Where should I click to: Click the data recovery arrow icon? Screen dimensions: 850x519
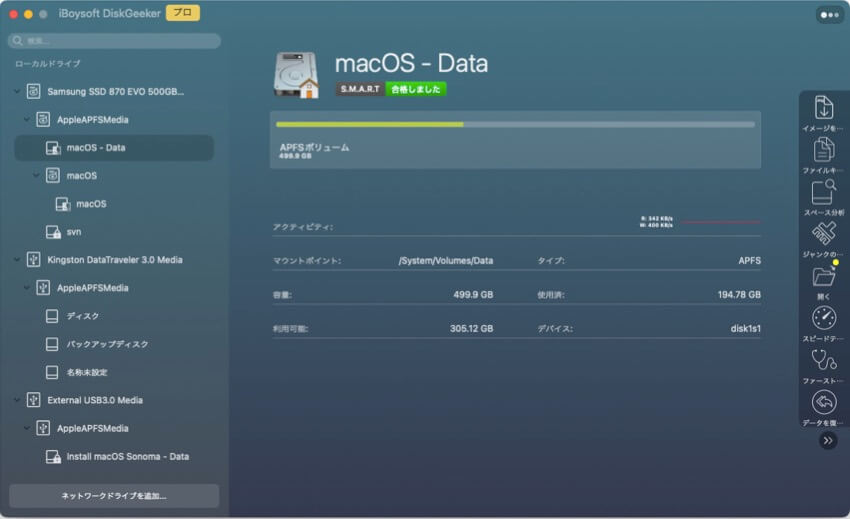tap(823, 402)
